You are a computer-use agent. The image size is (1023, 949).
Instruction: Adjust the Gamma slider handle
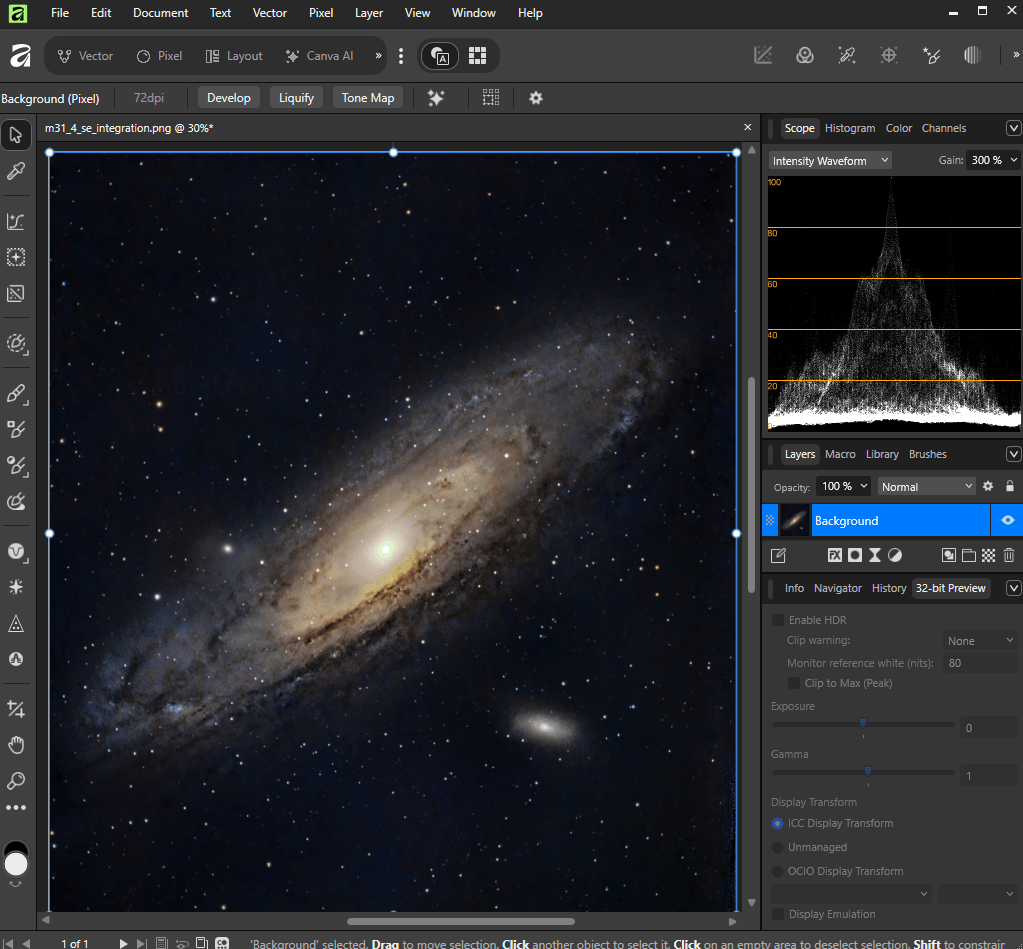point(868,771)
